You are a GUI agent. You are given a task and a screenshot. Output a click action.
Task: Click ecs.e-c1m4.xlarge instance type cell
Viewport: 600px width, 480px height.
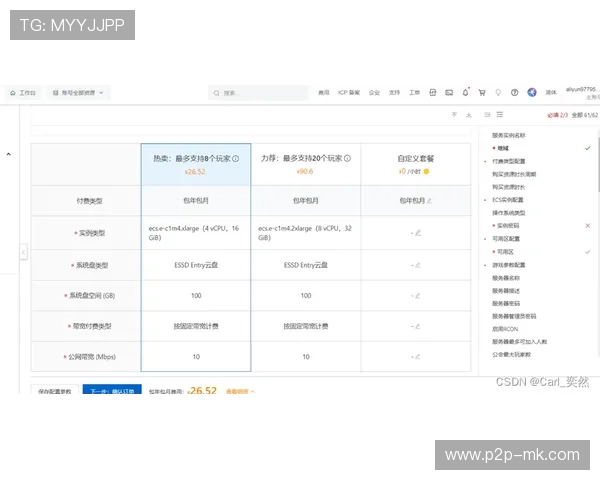point(196,233)
